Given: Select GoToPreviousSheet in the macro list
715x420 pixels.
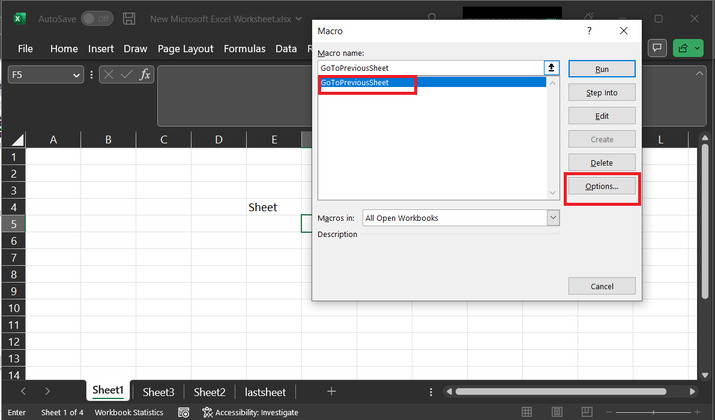Looking at the screenshot, I should [x=432, y=83].
